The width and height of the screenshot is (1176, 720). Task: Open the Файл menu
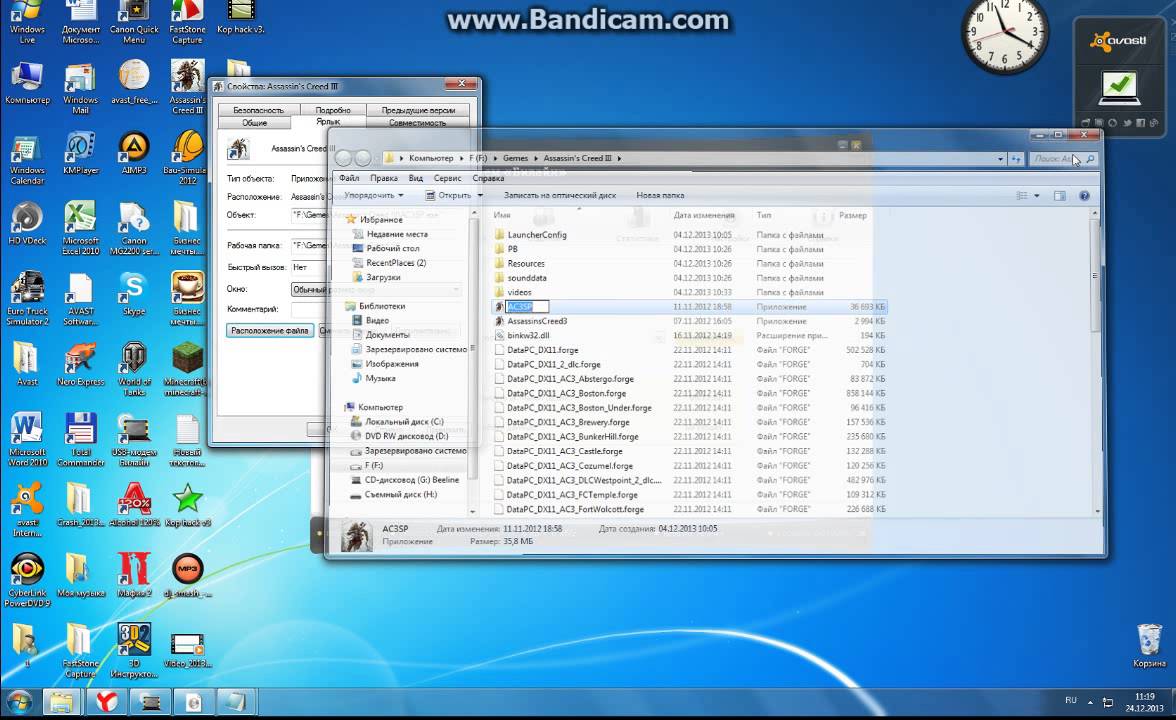349,178
